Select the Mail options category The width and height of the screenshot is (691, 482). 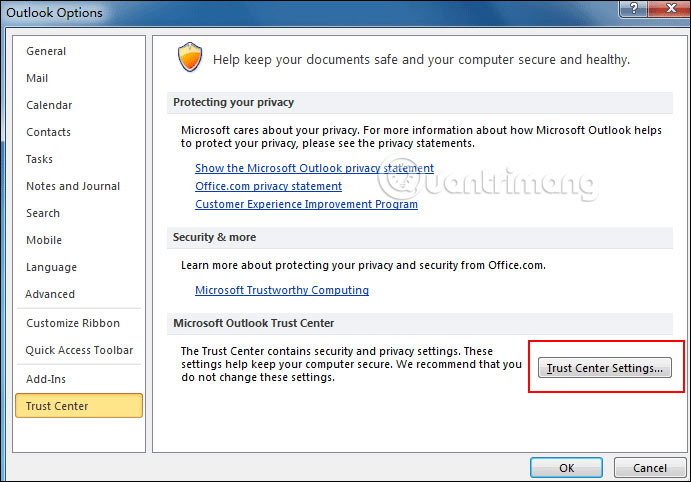pyautogui.click(x=37, y=78)
